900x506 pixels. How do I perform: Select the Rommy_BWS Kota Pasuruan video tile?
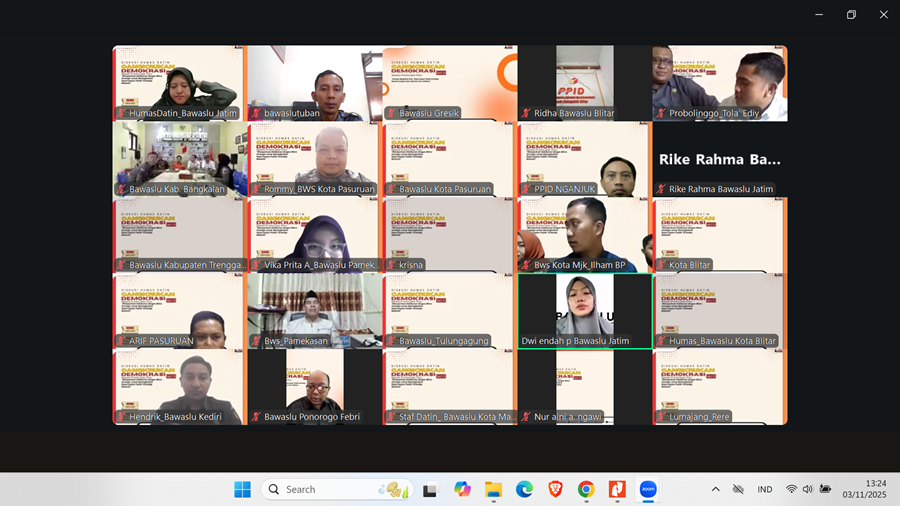click(x=314, y=159)
